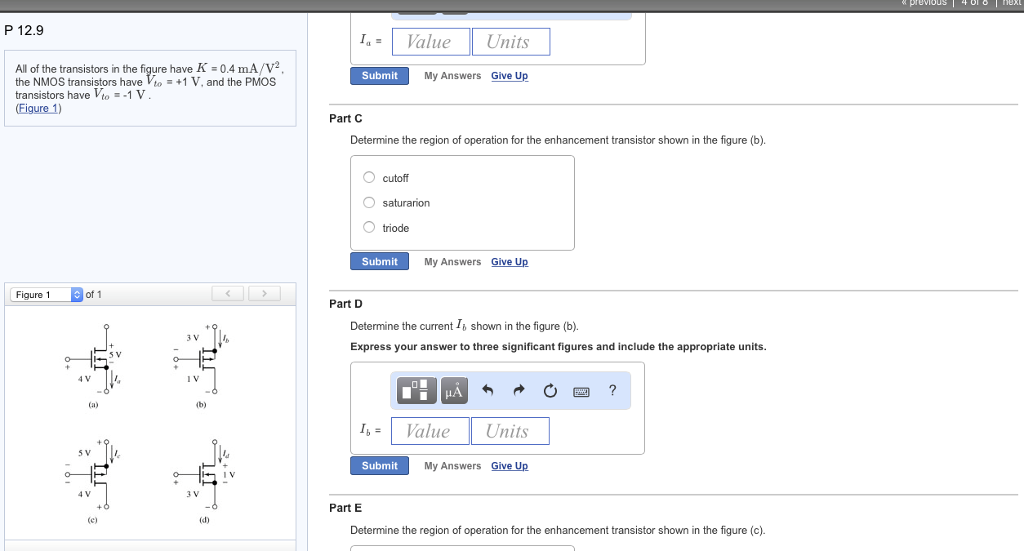This screenshot has height=551, width=1024.
Task: Give up on the Ia question
Action: [x=509, y=76]
